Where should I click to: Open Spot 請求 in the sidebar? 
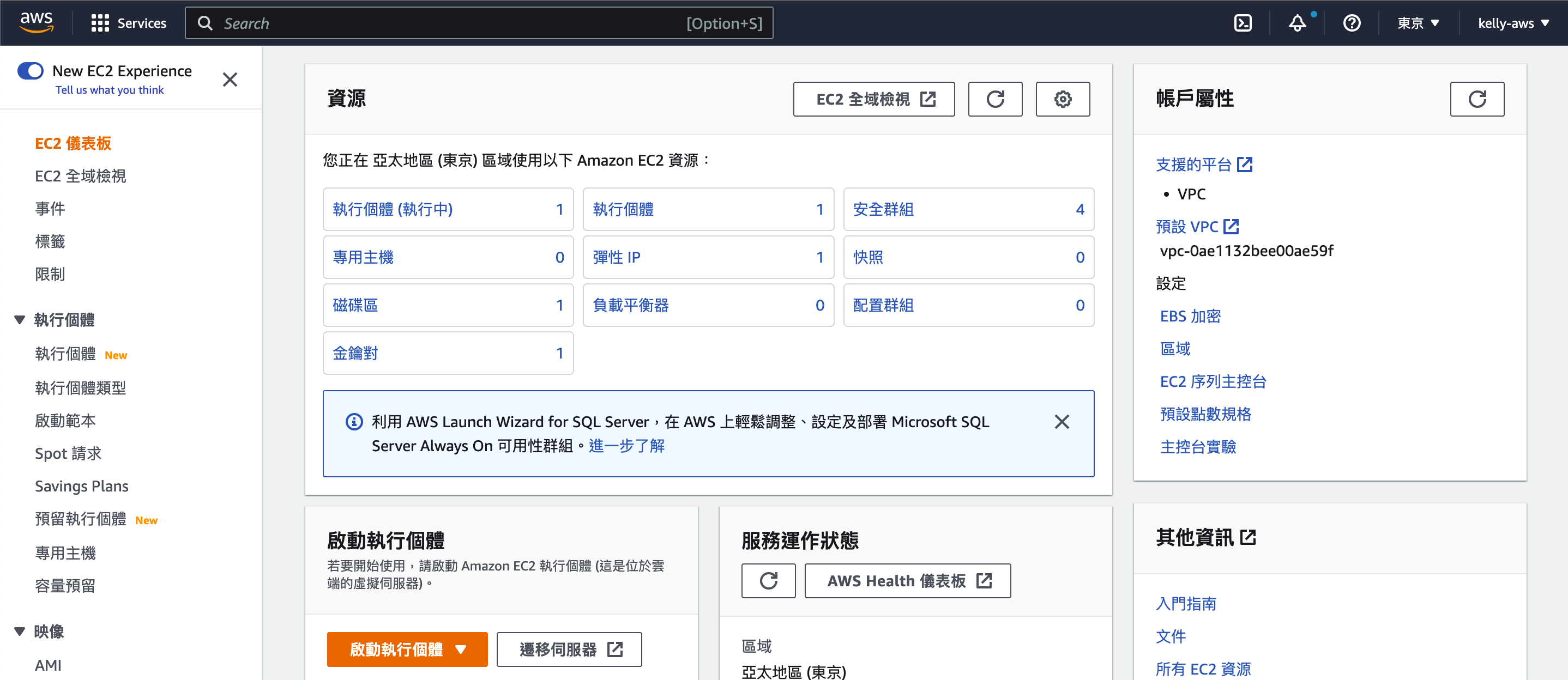tap(68, 453)
